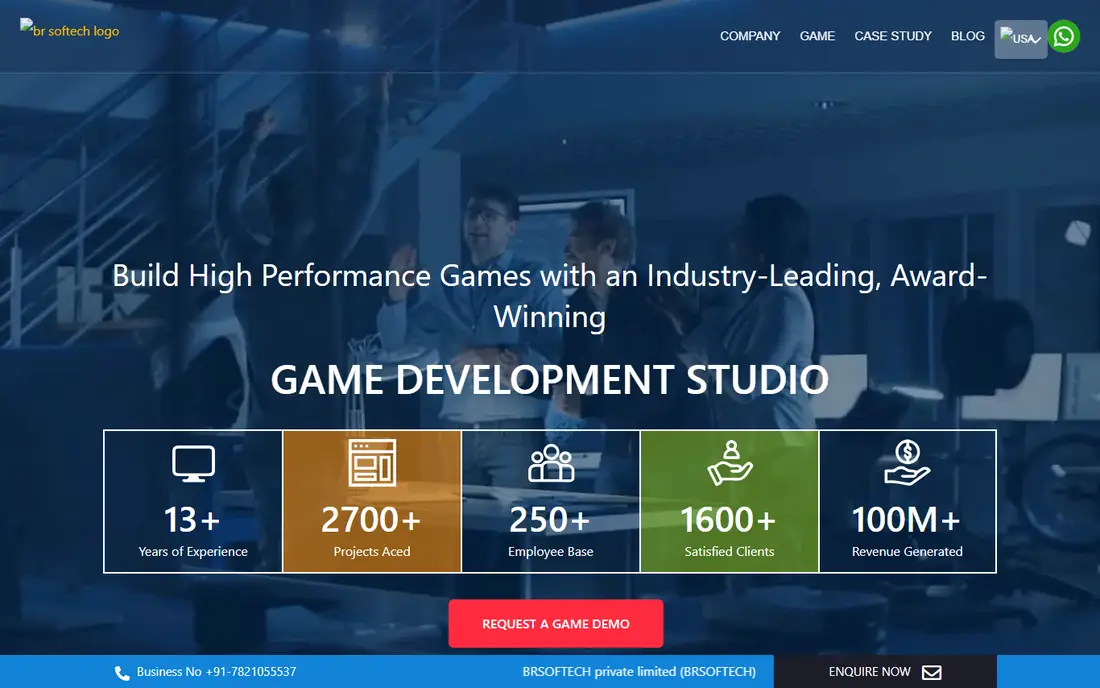Open the USA country dropdown
This screenshot has height=688, width=1100.
click(1021, 39)
